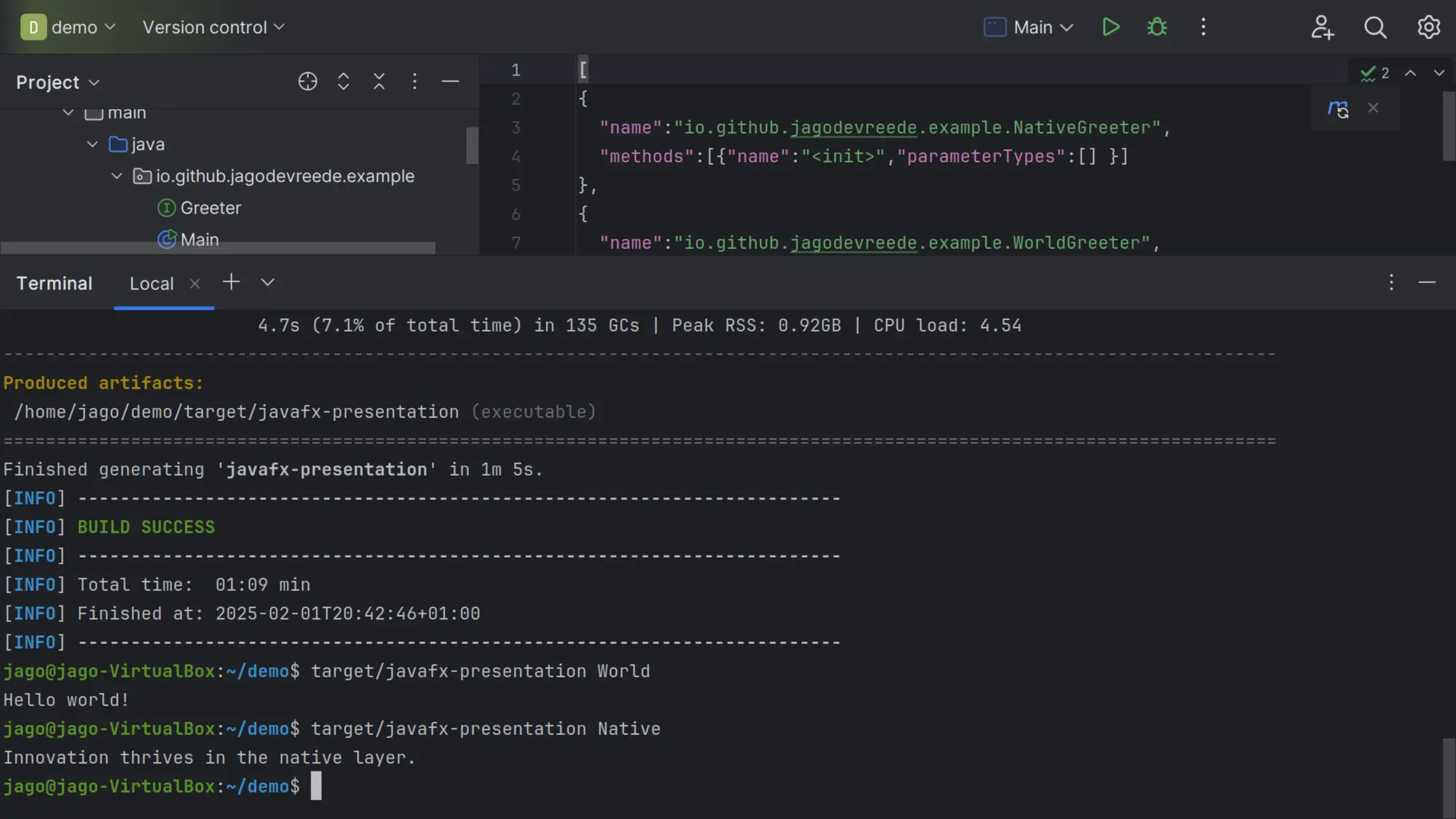Click Select Opened File crosshair icon
The image size is (1456, 819).
tap(307, 82)
